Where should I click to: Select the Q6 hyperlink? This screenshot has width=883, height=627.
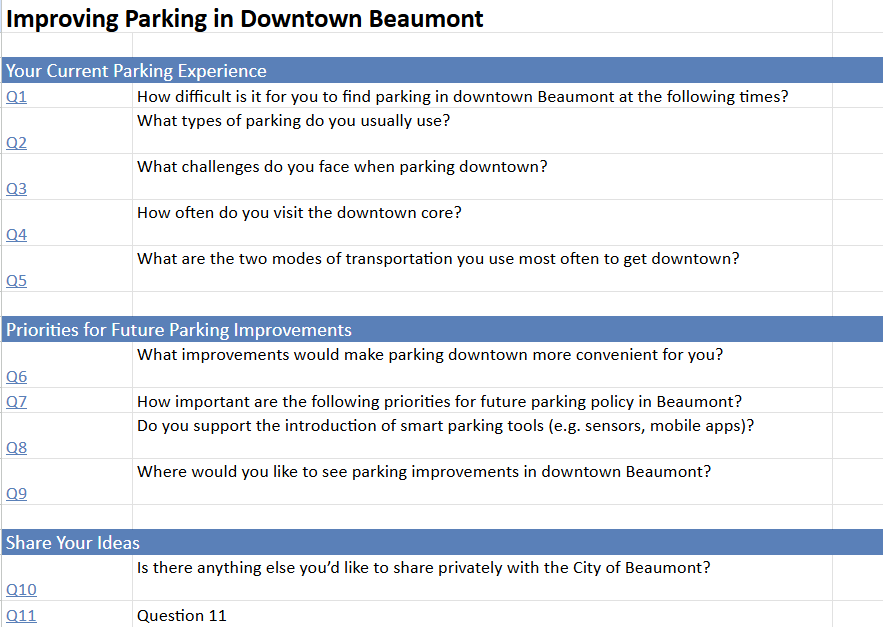coord(16,377)
